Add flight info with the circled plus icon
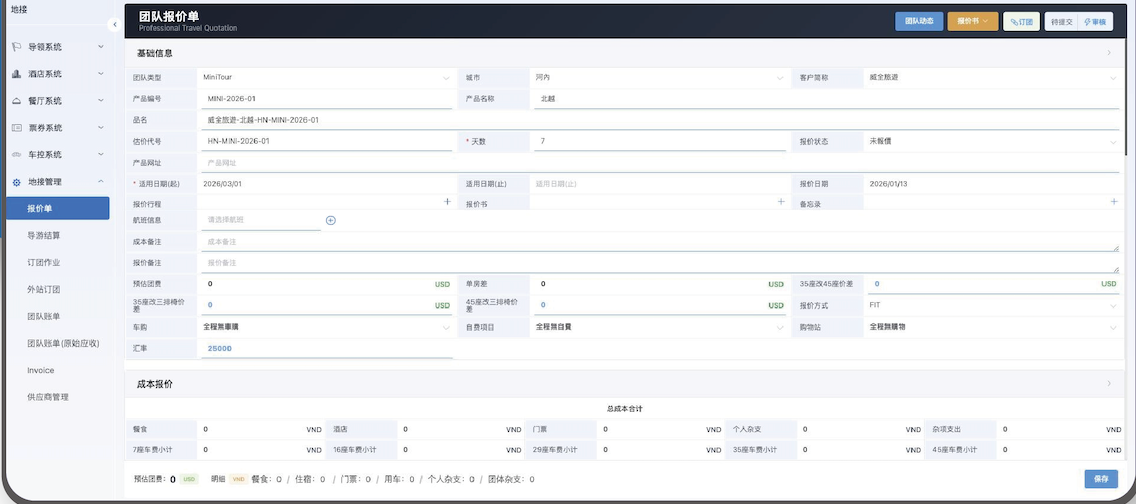The image size is (1136, 504). pyautogui.click(x=331, y=220)
